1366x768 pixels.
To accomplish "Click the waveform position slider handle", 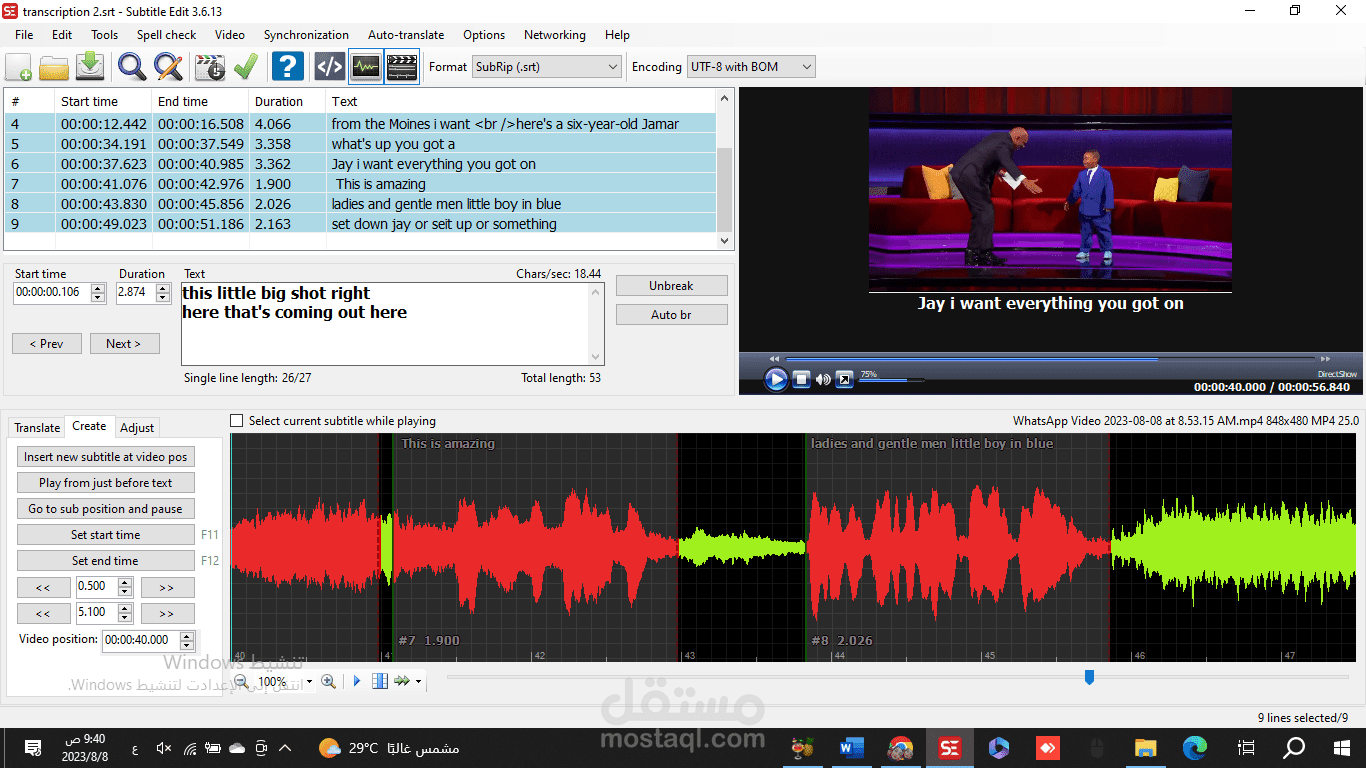I will coord(1089,677).
